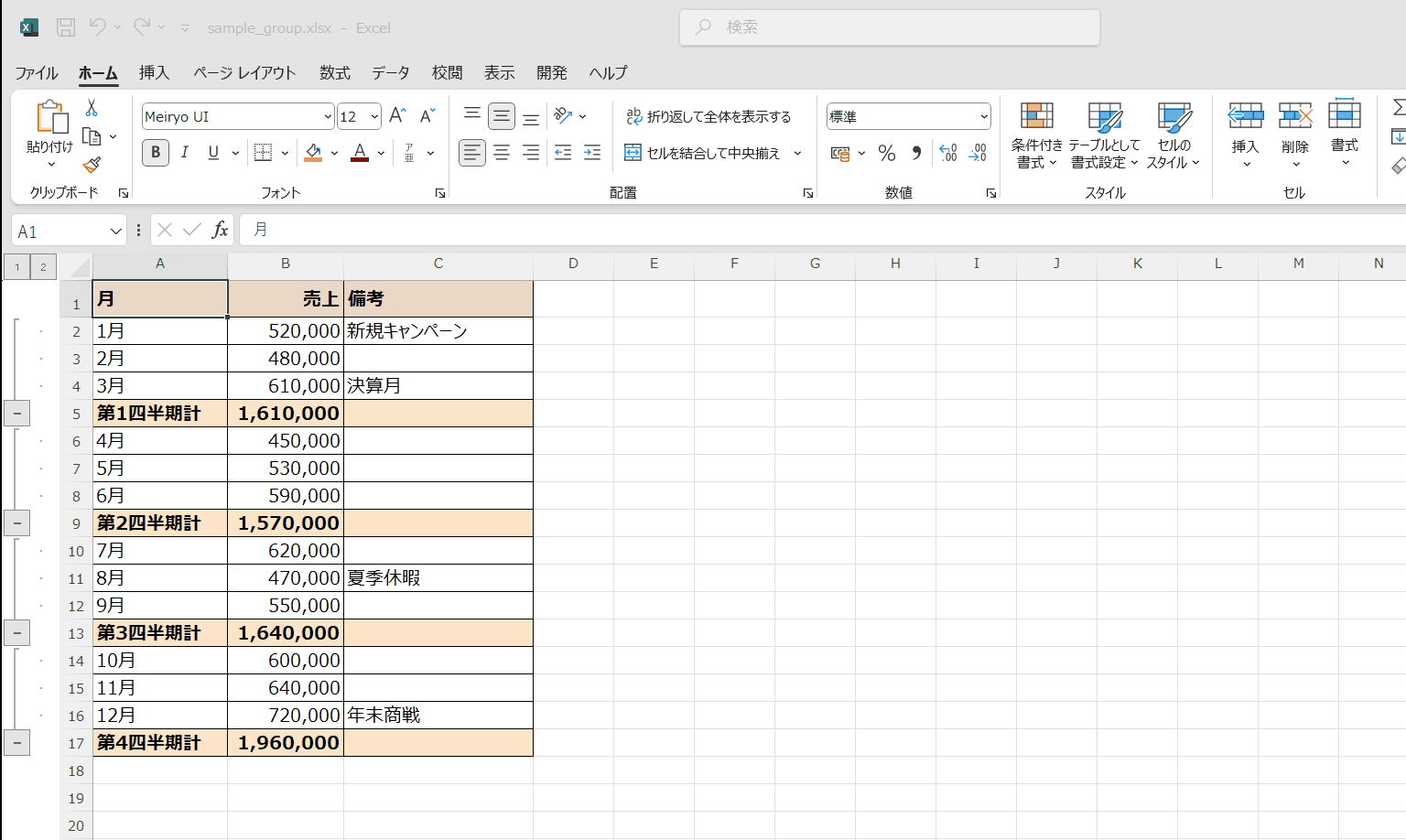The height and width of the screenshot is (840, 1406).
Task: Click the Insert Function fx icon
Action: (x=220, y=230)
